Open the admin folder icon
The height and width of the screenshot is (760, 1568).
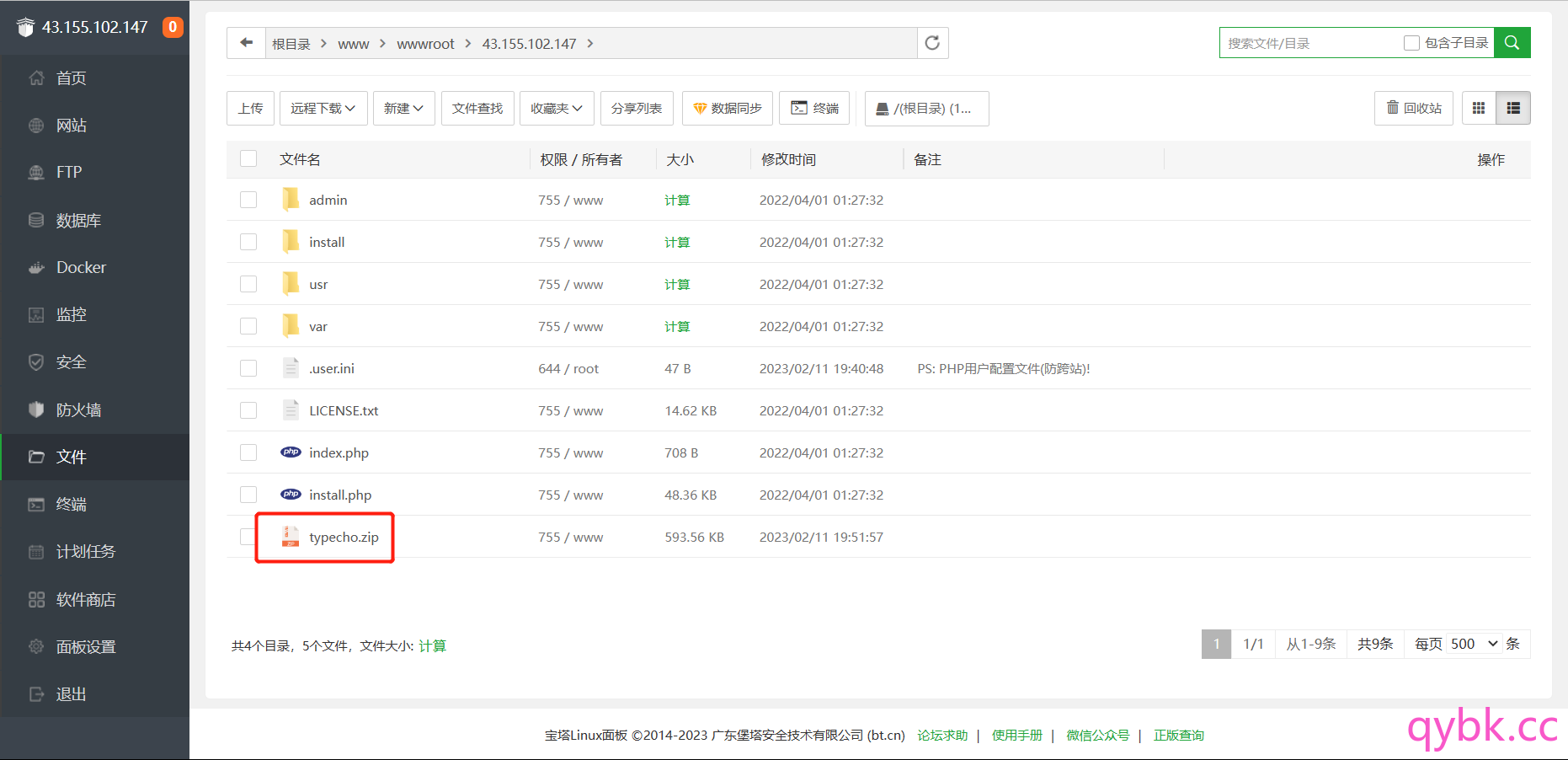[291, 199]
